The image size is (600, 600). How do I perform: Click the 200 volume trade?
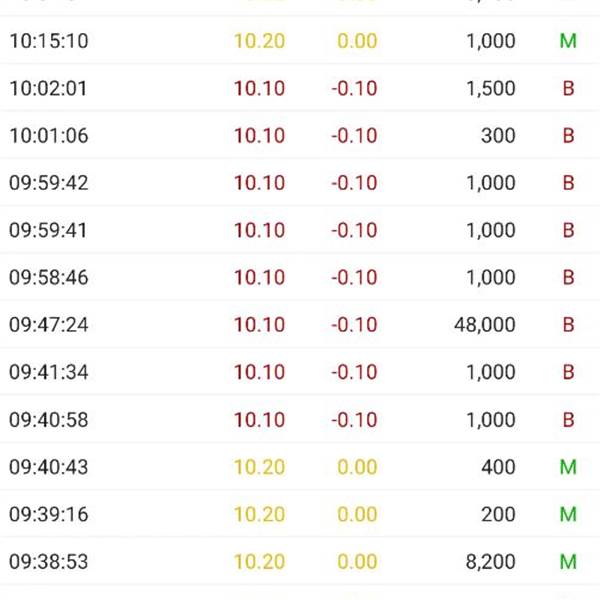(498, 514)
